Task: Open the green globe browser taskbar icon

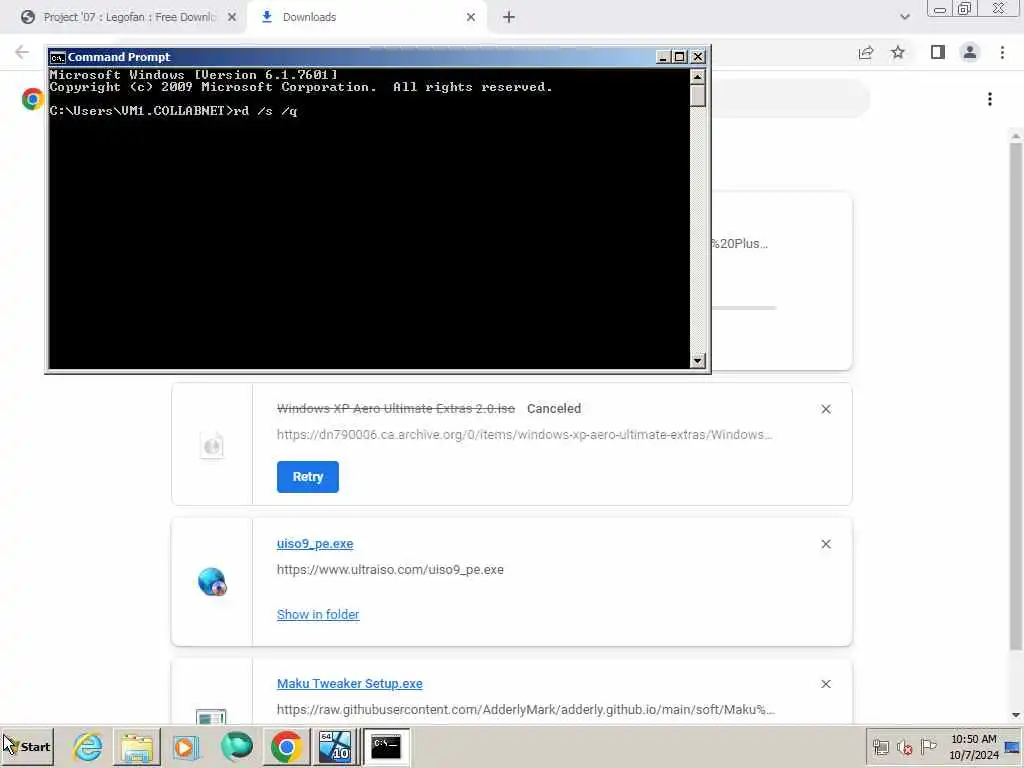Action: [236, 746]
